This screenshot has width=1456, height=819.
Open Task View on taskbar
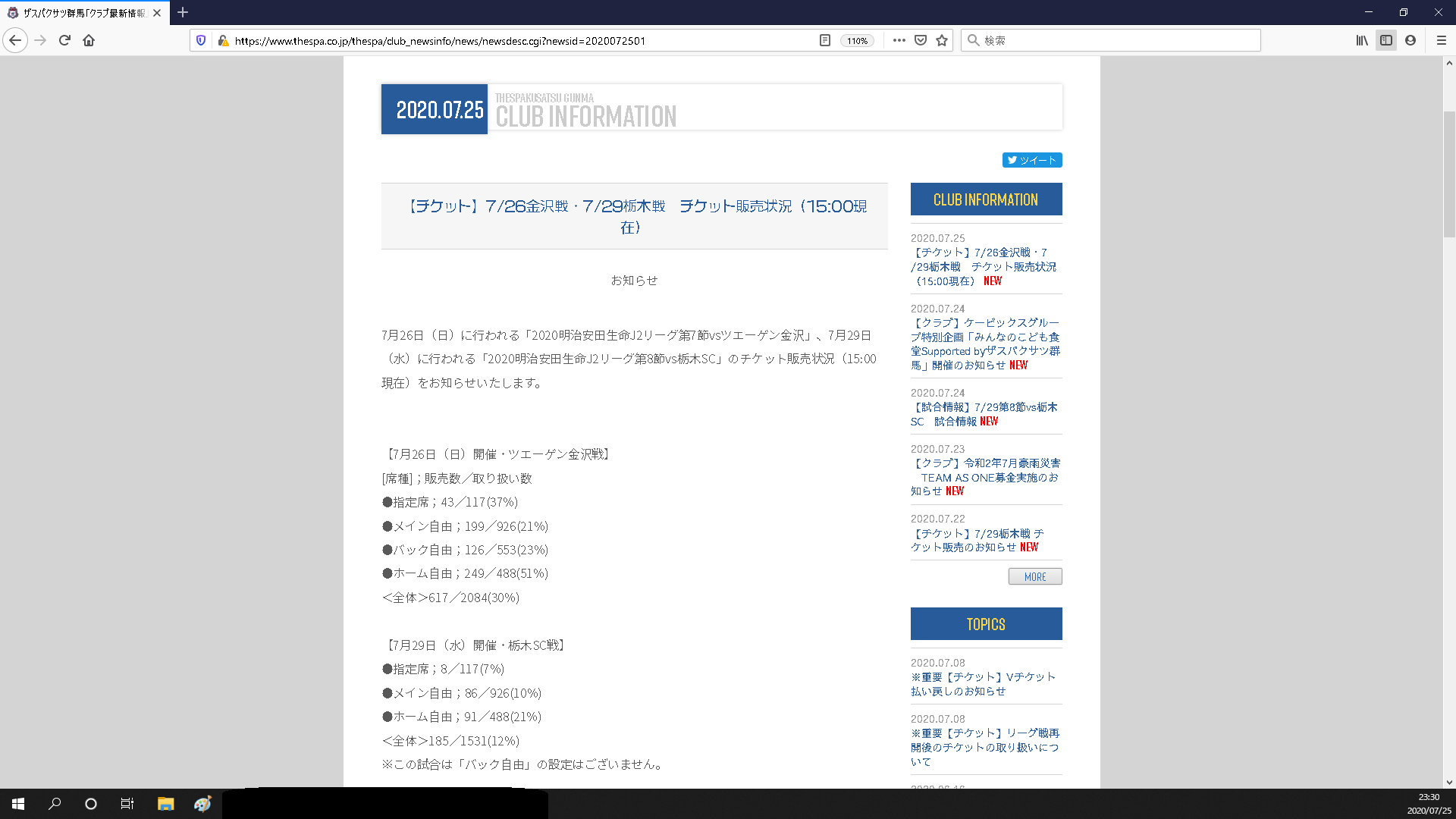click(x=127, y=804)
